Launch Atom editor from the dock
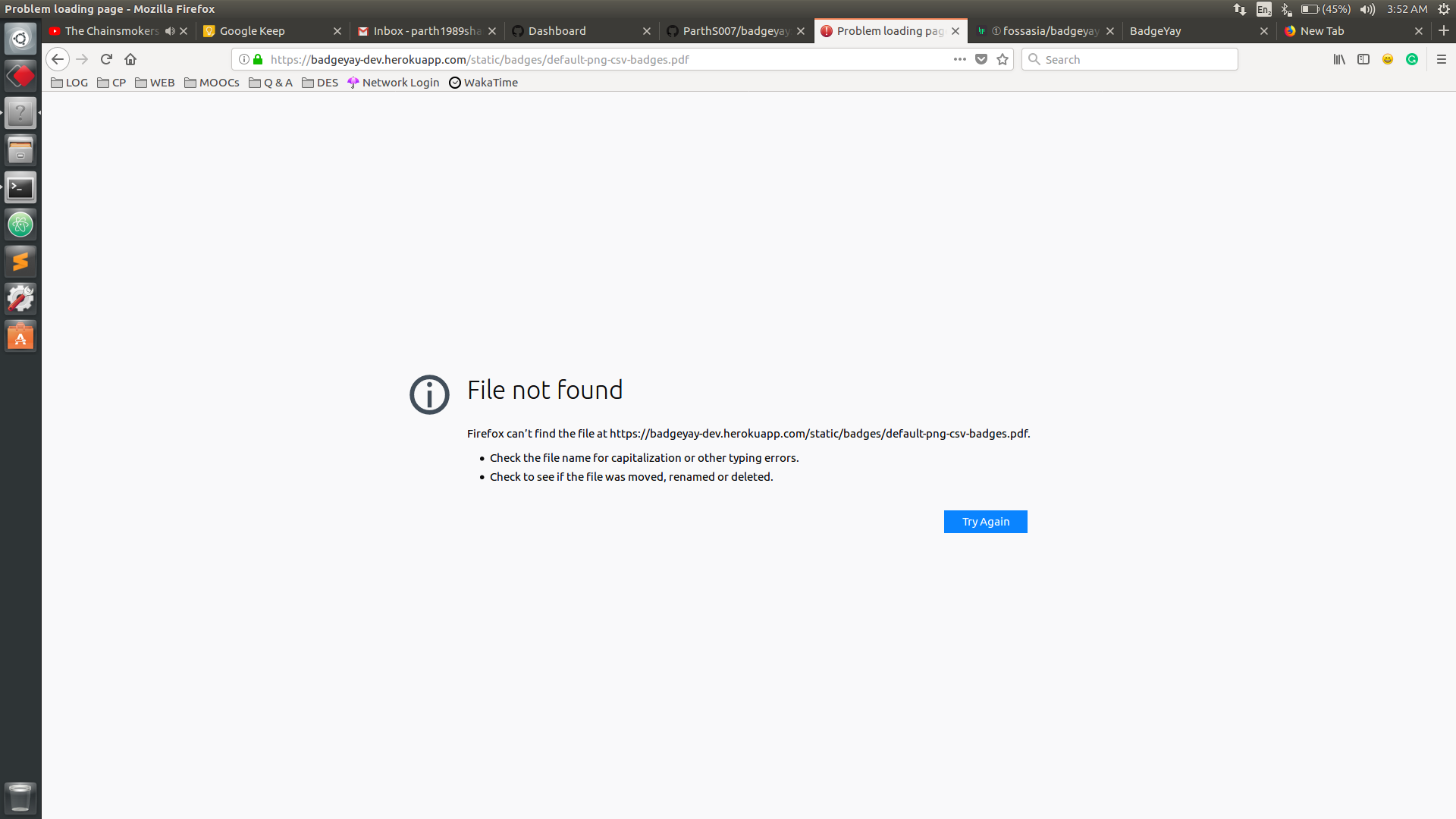 (20, 224)
